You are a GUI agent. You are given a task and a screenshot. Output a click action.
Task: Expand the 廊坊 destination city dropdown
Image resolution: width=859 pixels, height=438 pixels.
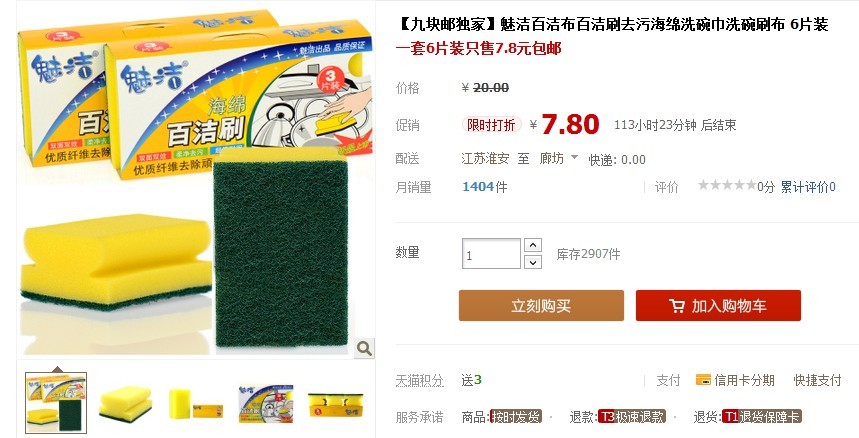coord(574,157)
